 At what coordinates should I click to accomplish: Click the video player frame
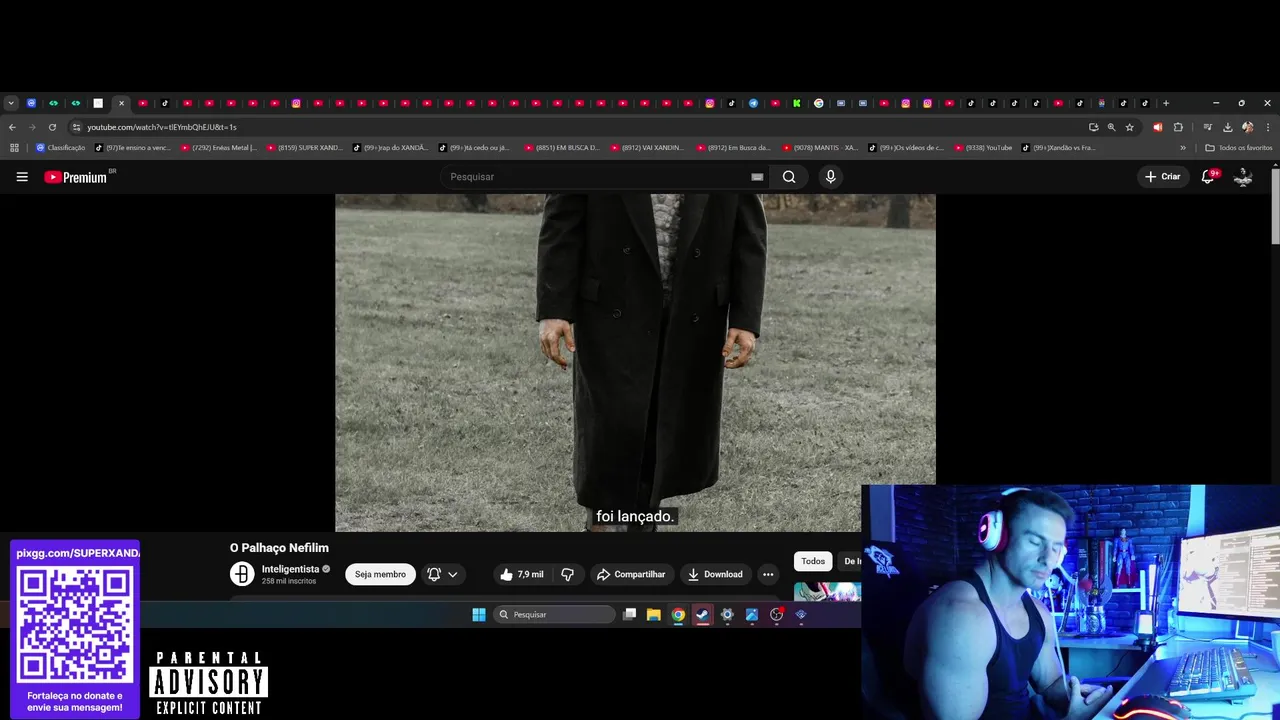[x=635, y=362]
